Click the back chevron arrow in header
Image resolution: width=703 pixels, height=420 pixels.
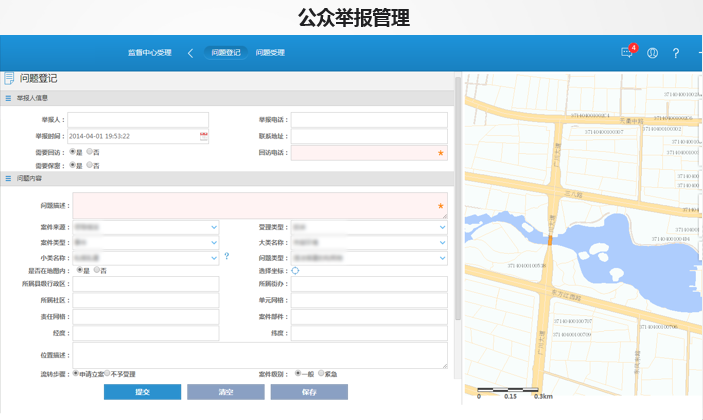click(x=190, y=53)
